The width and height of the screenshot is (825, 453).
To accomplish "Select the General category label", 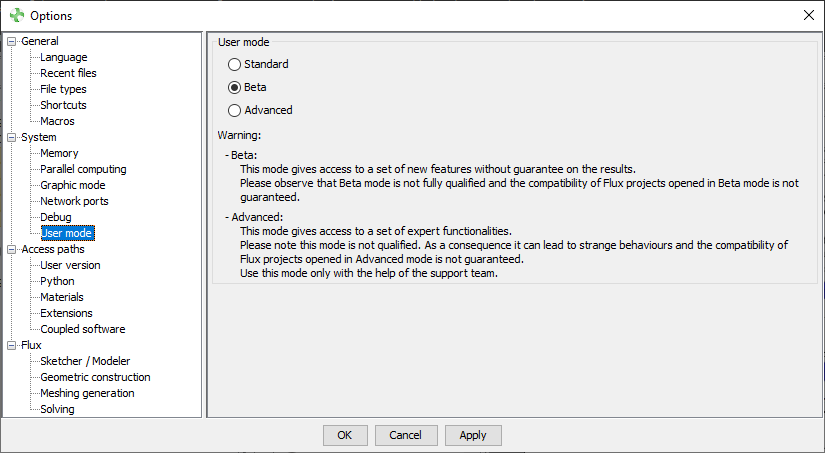I will pos(40,41).
